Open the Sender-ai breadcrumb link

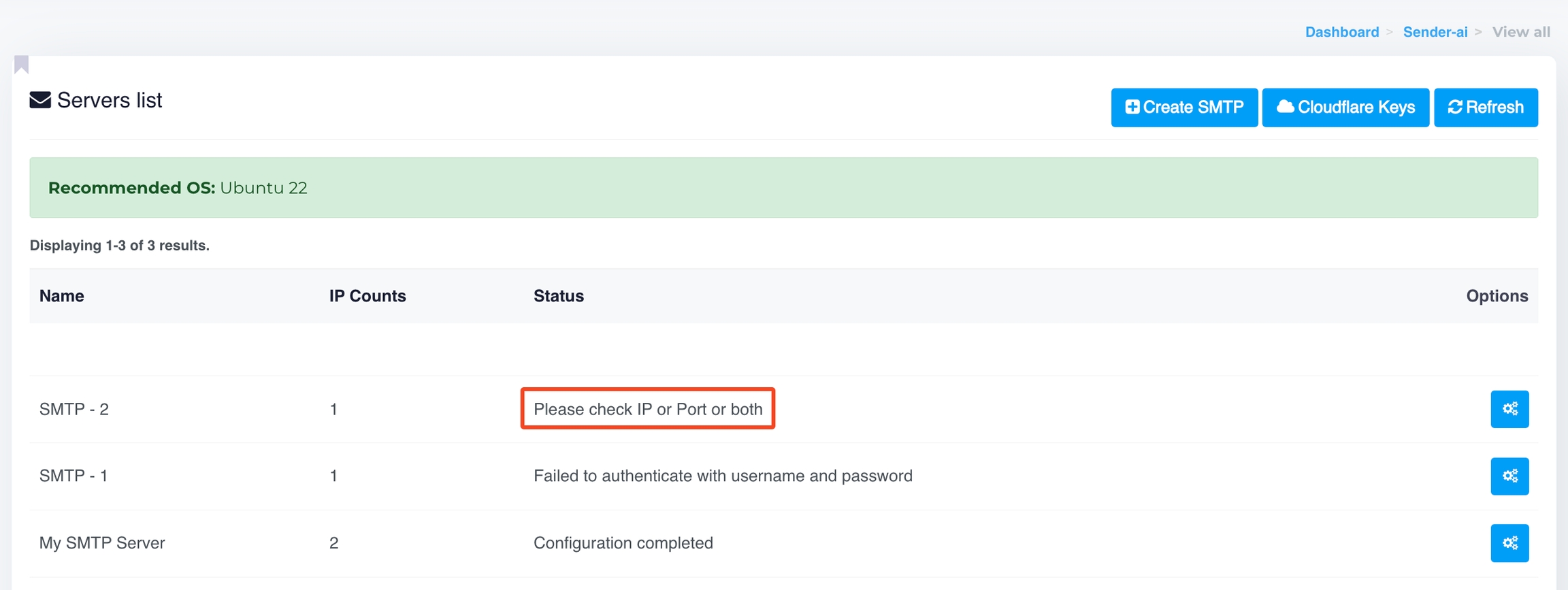click(x=1435, y=32)
